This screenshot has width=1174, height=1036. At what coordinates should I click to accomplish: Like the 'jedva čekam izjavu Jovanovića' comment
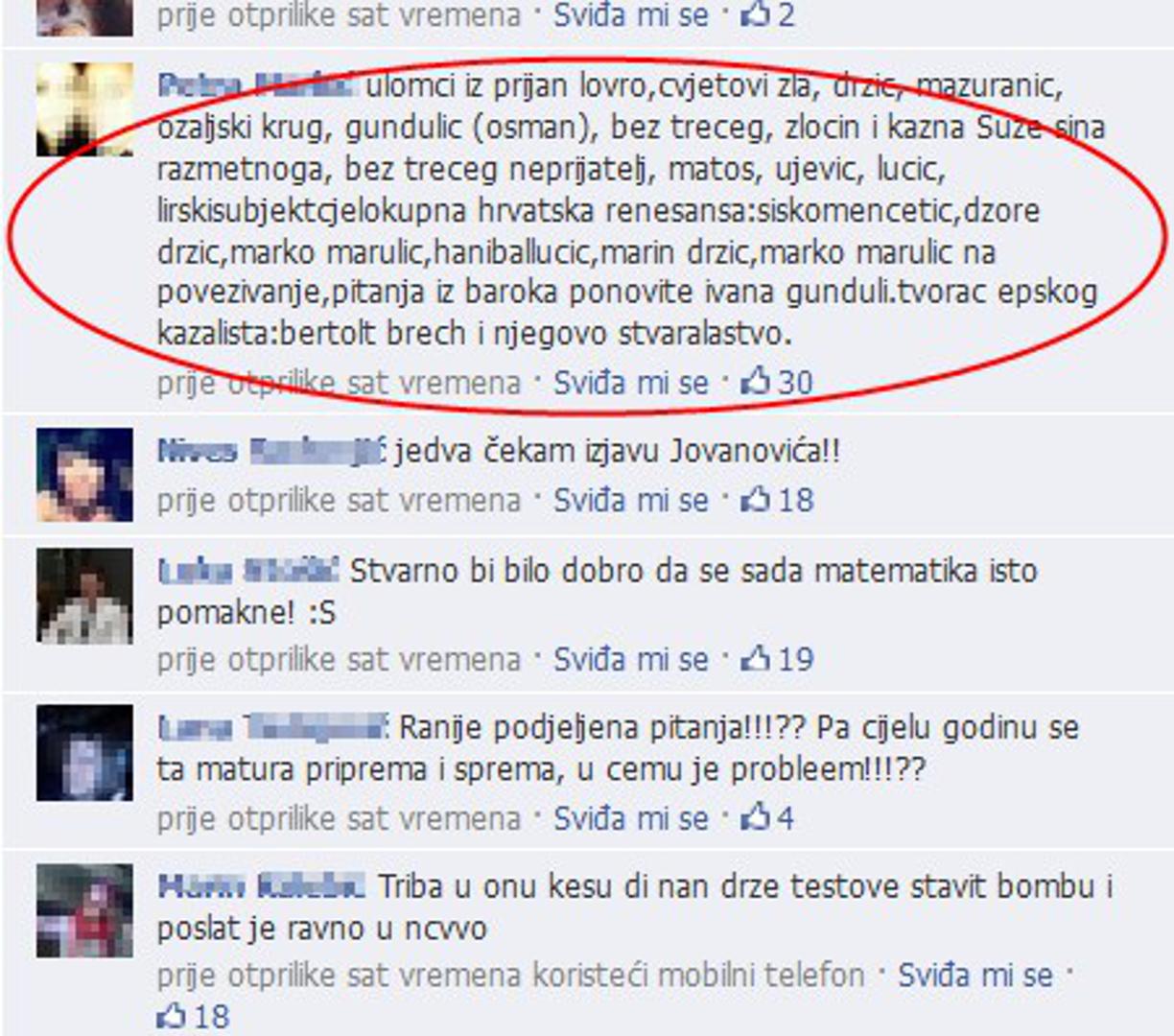pos(631,500)
